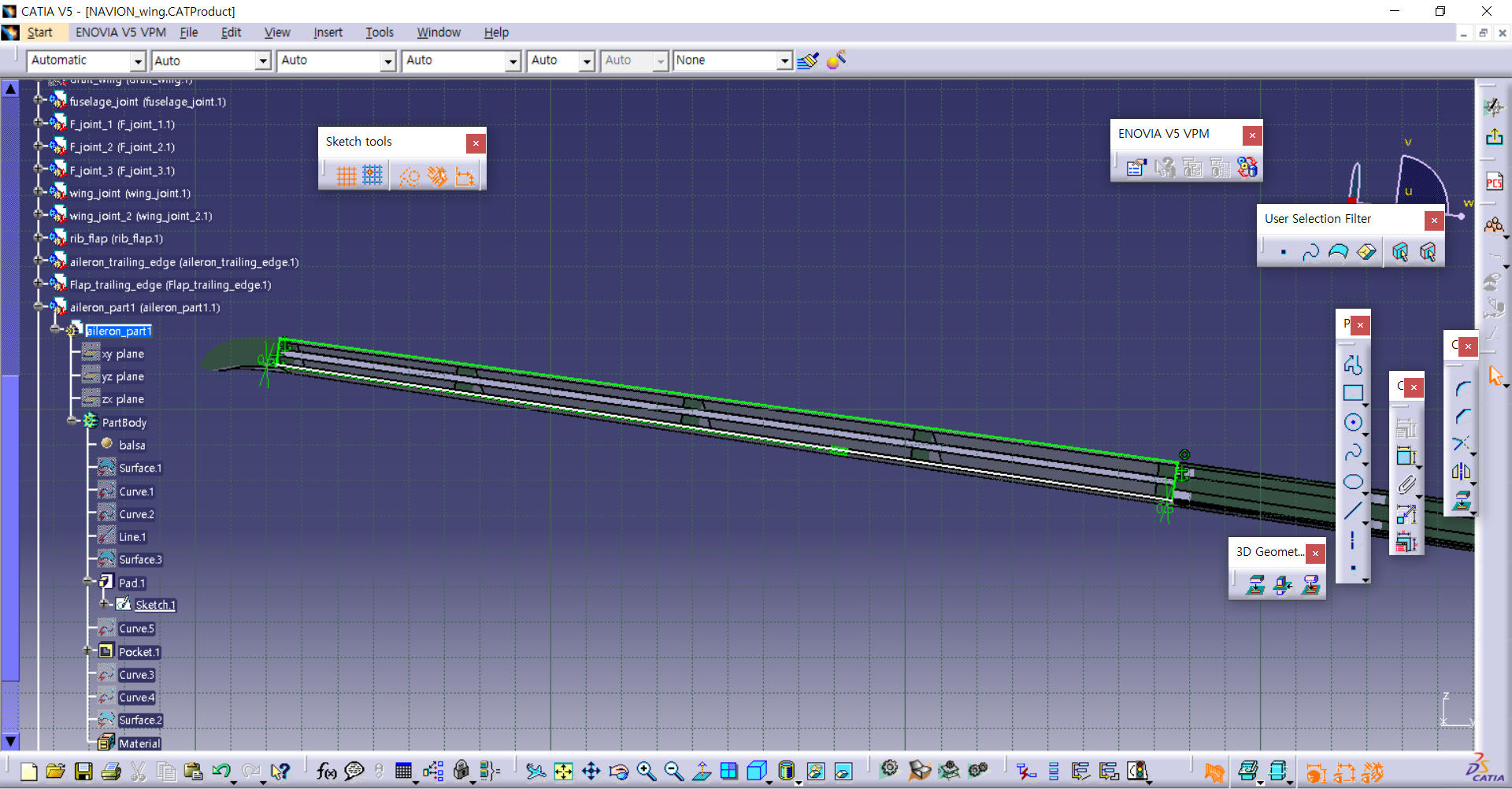Viewport: 1512px width, 789px height.
Task: Select the Profile sketch tool
Action: (x=1353, y=364)
